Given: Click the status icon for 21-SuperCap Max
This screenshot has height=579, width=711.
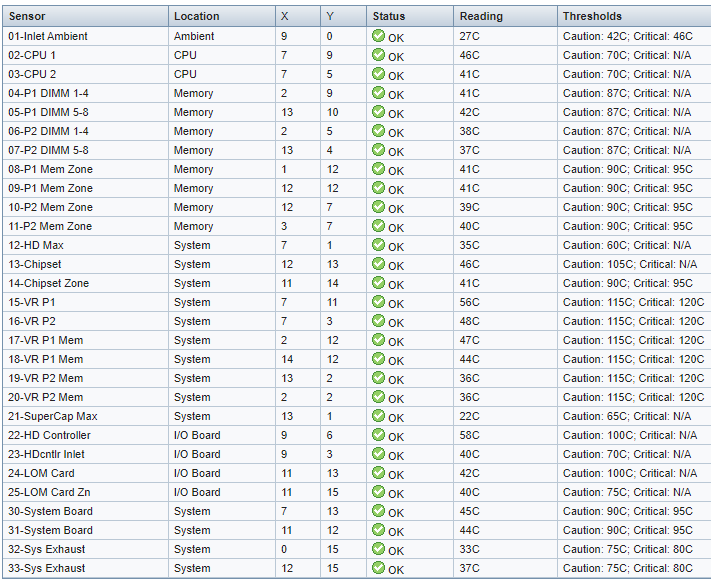Looking at the screenshot, I should pos(378,416).
